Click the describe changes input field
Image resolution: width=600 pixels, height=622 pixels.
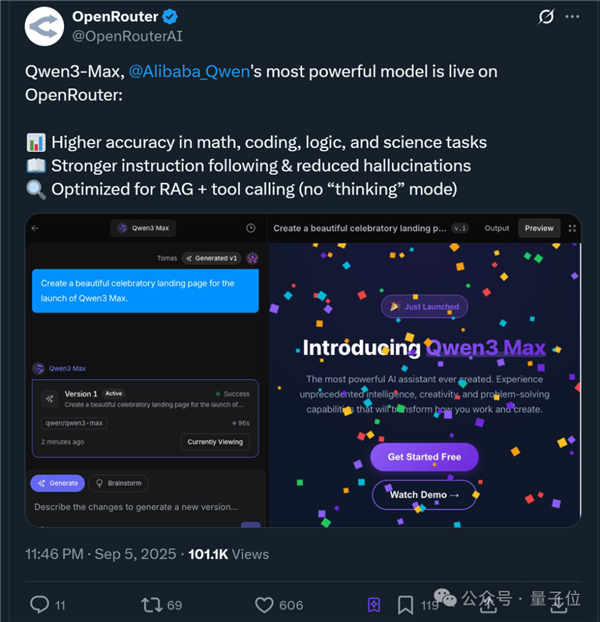point(135,507)
